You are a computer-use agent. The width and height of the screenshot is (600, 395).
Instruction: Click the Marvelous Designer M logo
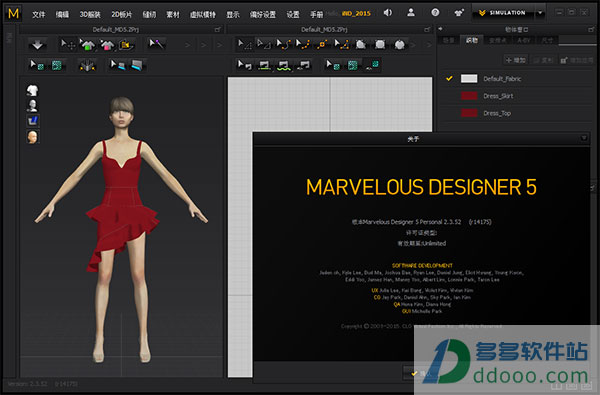[13, 14]
